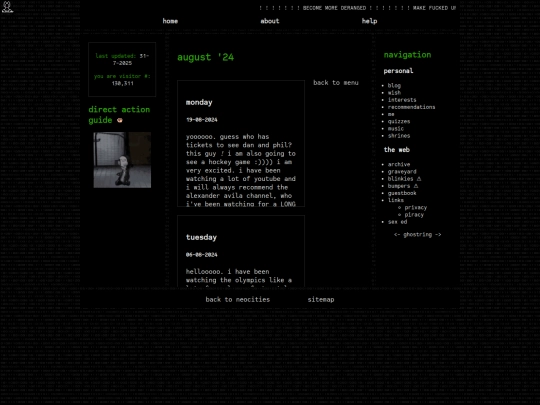Screen dimensions: 540x405
Task: Click the web section heading
Action: pyautogui.click(x=396, y=150)
